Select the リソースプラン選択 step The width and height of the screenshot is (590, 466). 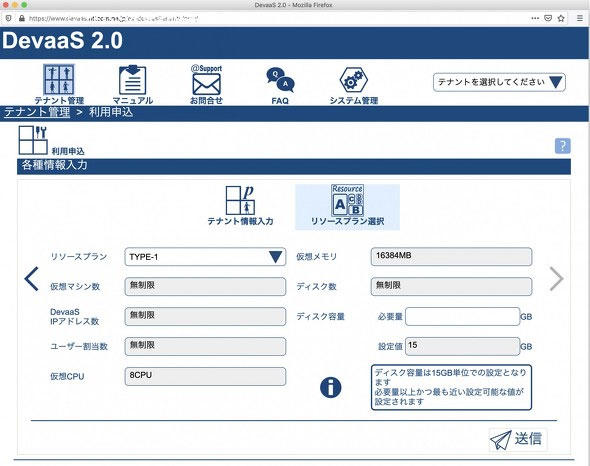pyautogui.click(x=347, y=206)
